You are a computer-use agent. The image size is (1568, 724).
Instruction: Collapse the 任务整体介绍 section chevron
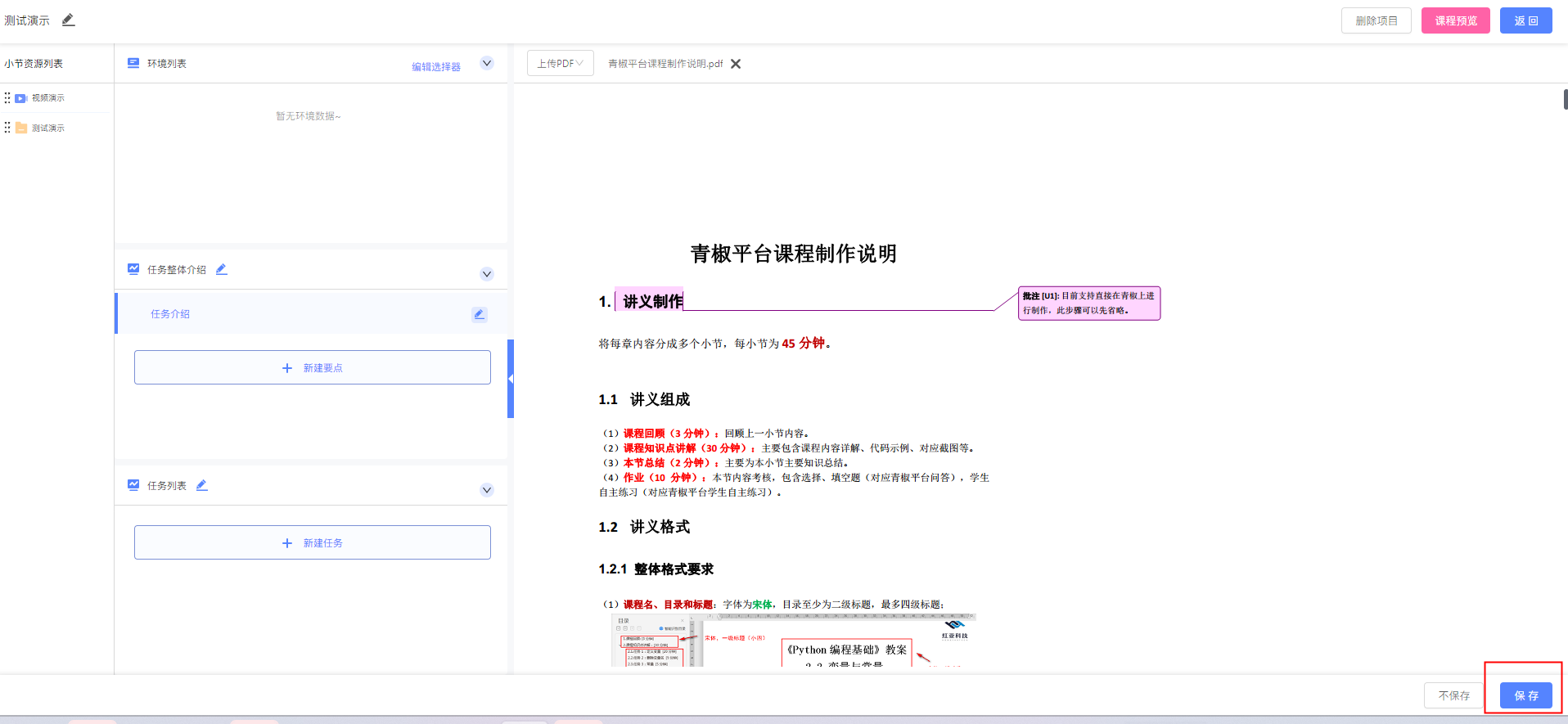487,274
